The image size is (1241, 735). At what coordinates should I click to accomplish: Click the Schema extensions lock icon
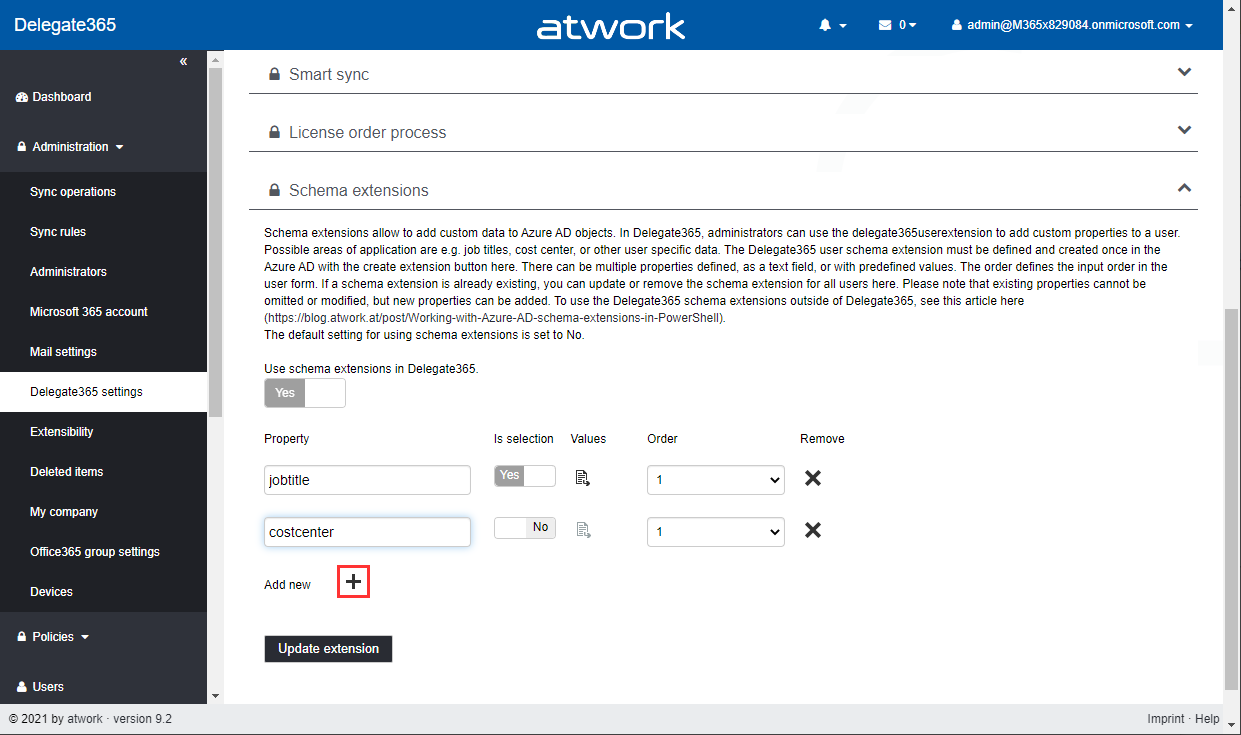tap(274, 191)
